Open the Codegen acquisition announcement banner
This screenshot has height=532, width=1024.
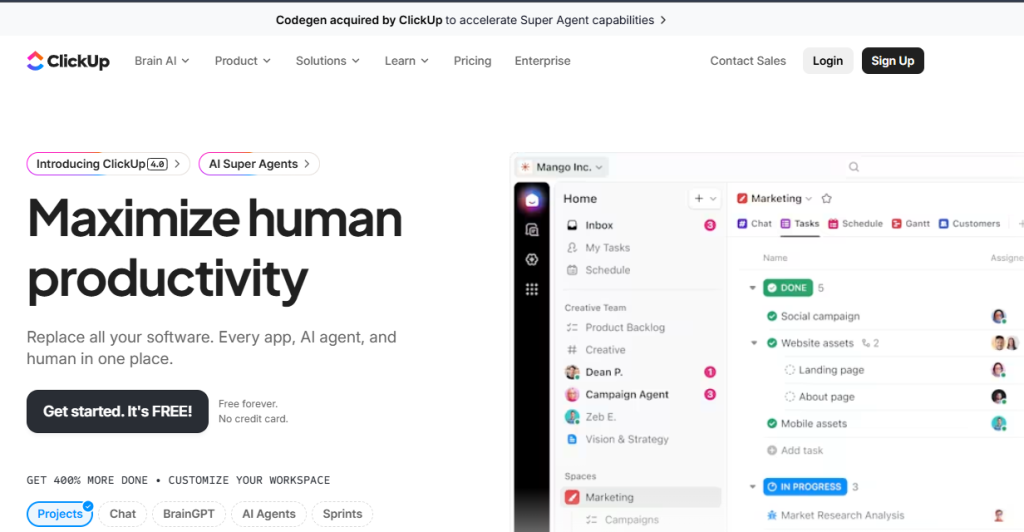tap(470, 20)
